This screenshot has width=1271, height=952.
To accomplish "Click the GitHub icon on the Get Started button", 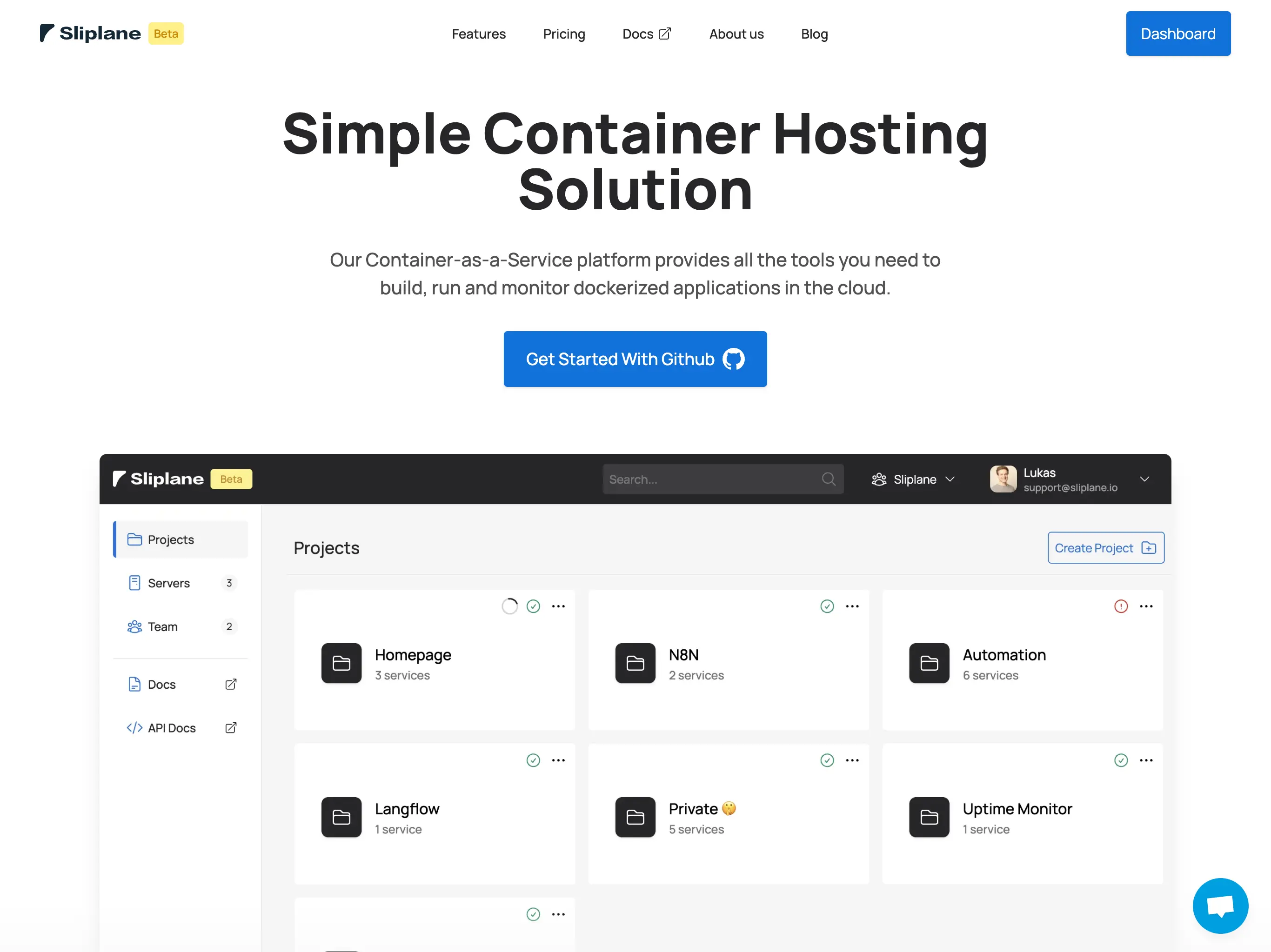I will pyautogui.click(x=733, y=359).
